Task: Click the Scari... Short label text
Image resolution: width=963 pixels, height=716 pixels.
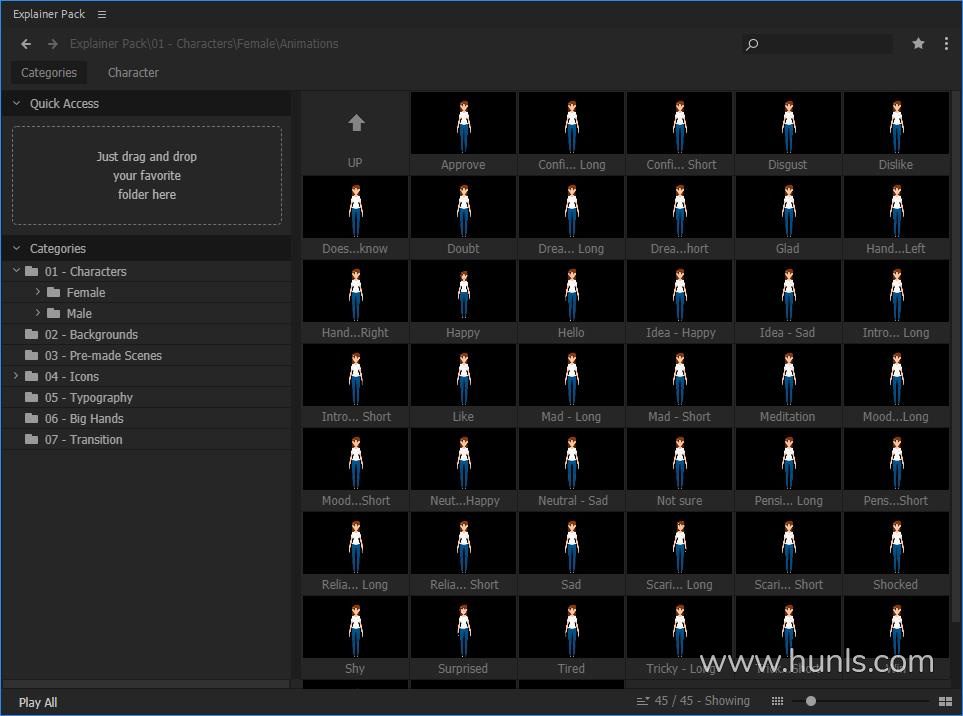Action: [x=789, y=585]
